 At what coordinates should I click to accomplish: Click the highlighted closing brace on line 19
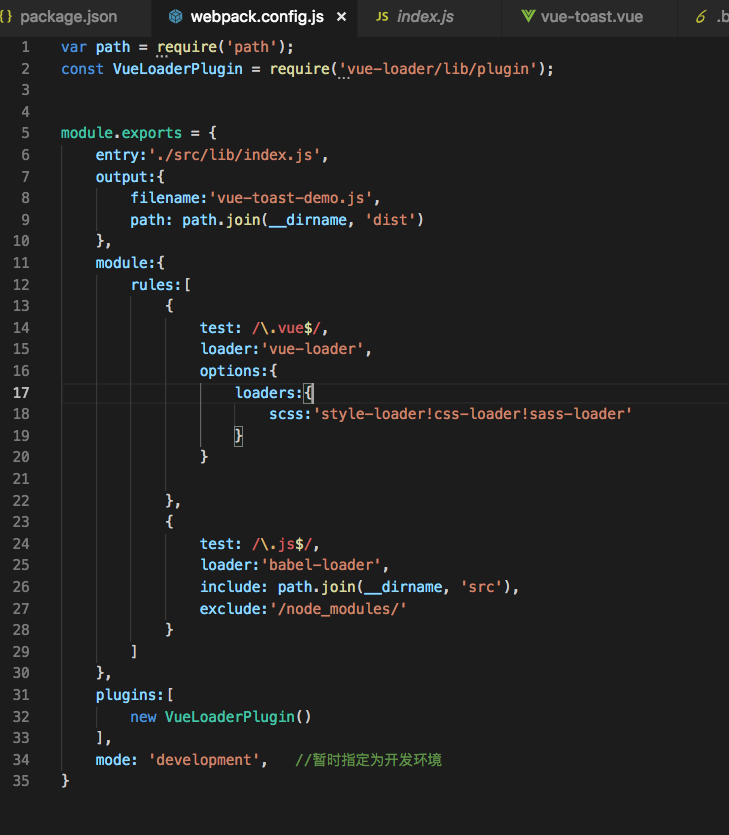pyautogui.click(x=238, y=436)
